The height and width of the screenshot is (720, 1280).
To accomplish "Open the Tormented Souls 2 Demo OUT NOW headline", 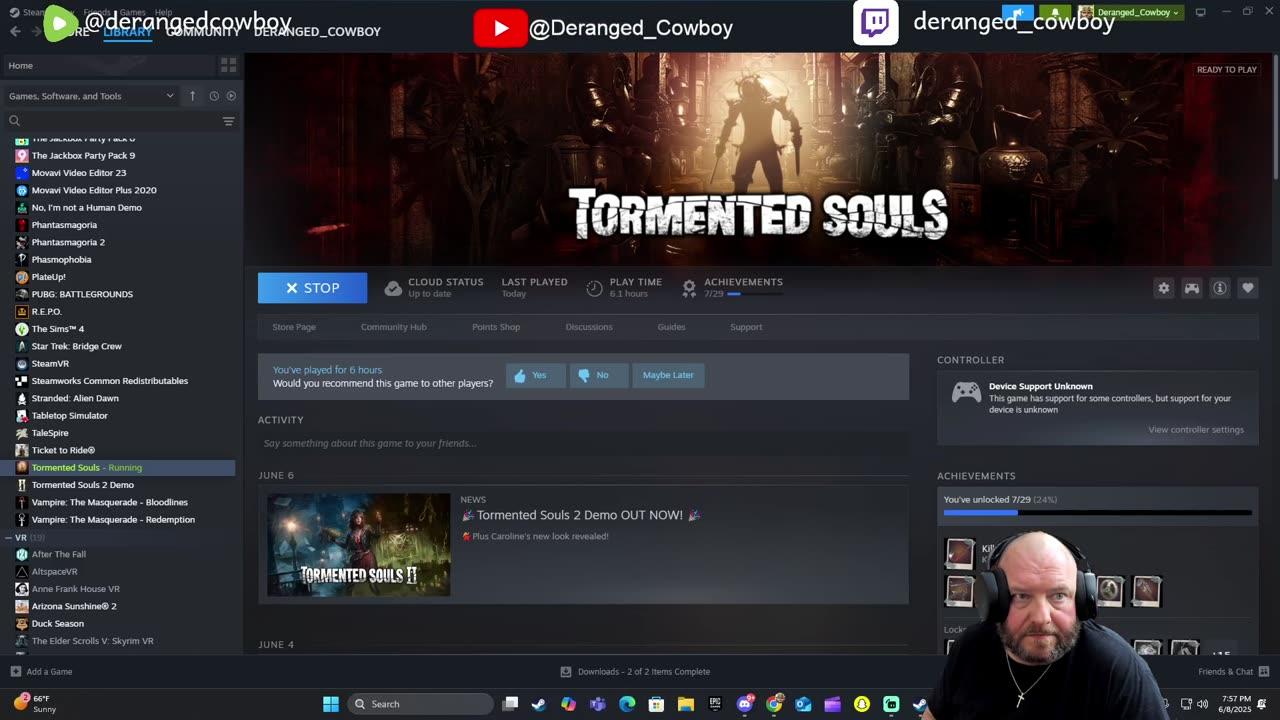I will click(x=580, y=515).
